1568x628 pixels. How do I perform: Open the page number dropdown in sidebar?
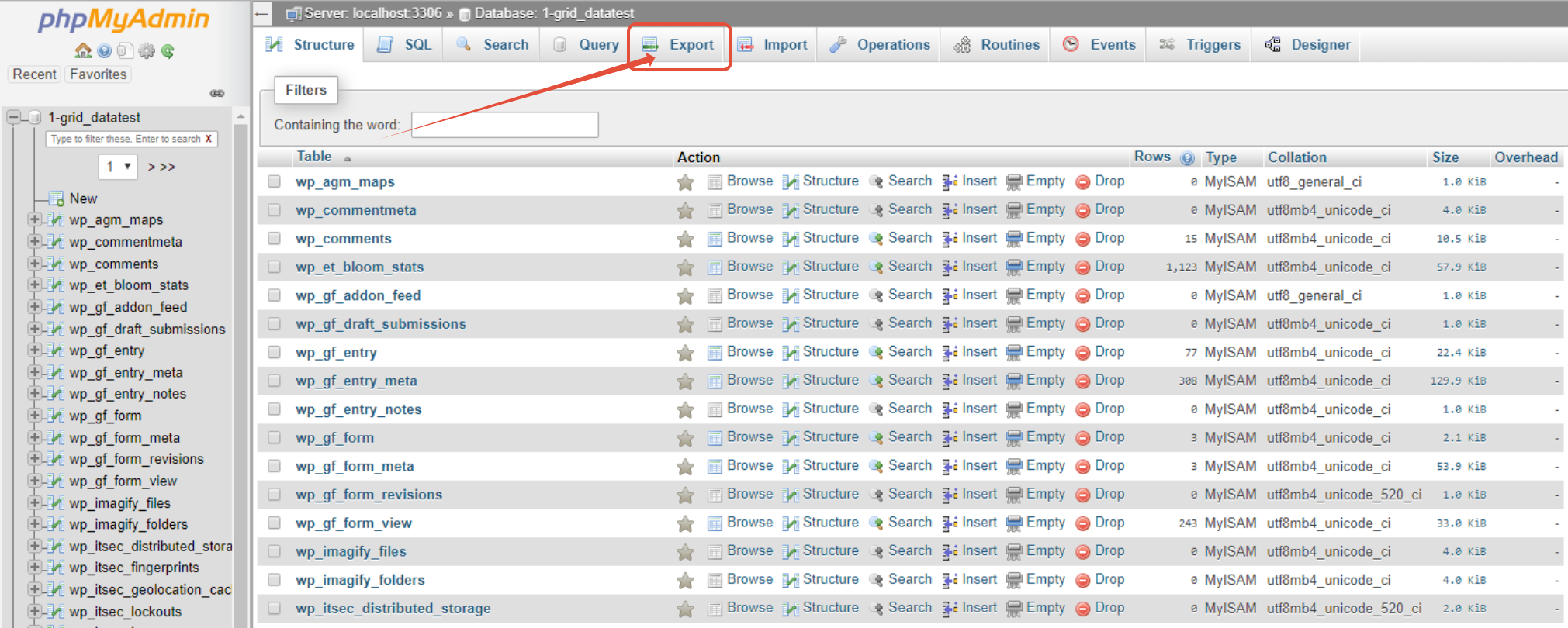pyautogui.click(x=118, y=167)
